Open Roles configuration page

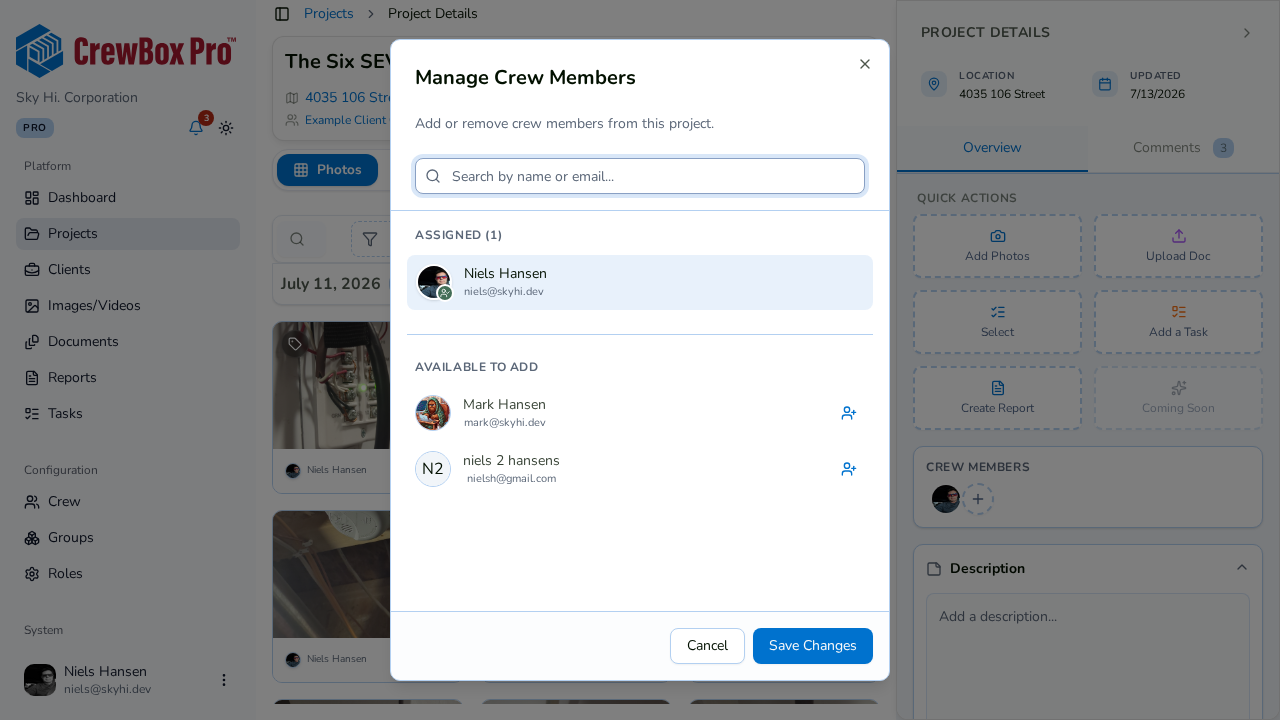(128, 574)
